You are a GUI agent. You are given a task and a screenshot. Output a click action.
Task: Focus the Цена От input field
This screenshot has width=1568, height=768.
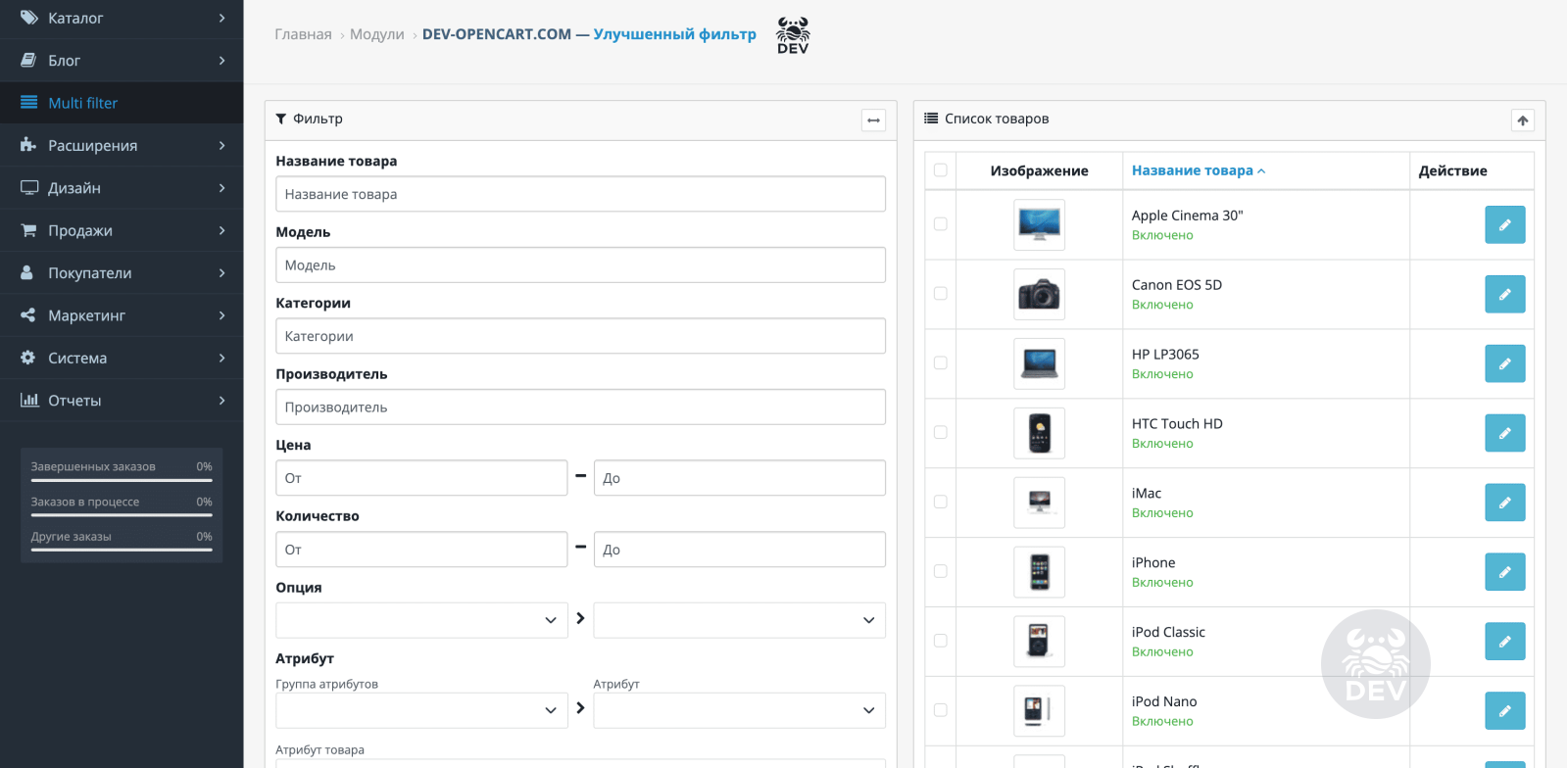tap(421, 478)
